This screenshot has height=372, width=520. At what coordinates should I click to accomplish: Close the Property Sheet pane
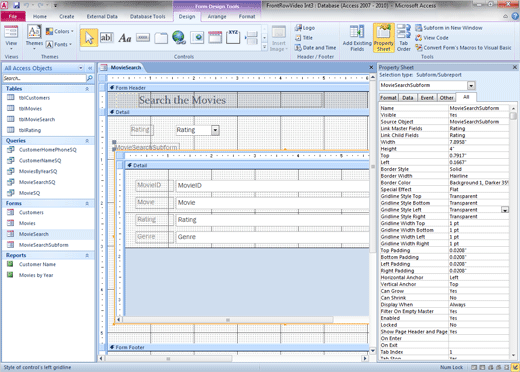click(514, 67)
